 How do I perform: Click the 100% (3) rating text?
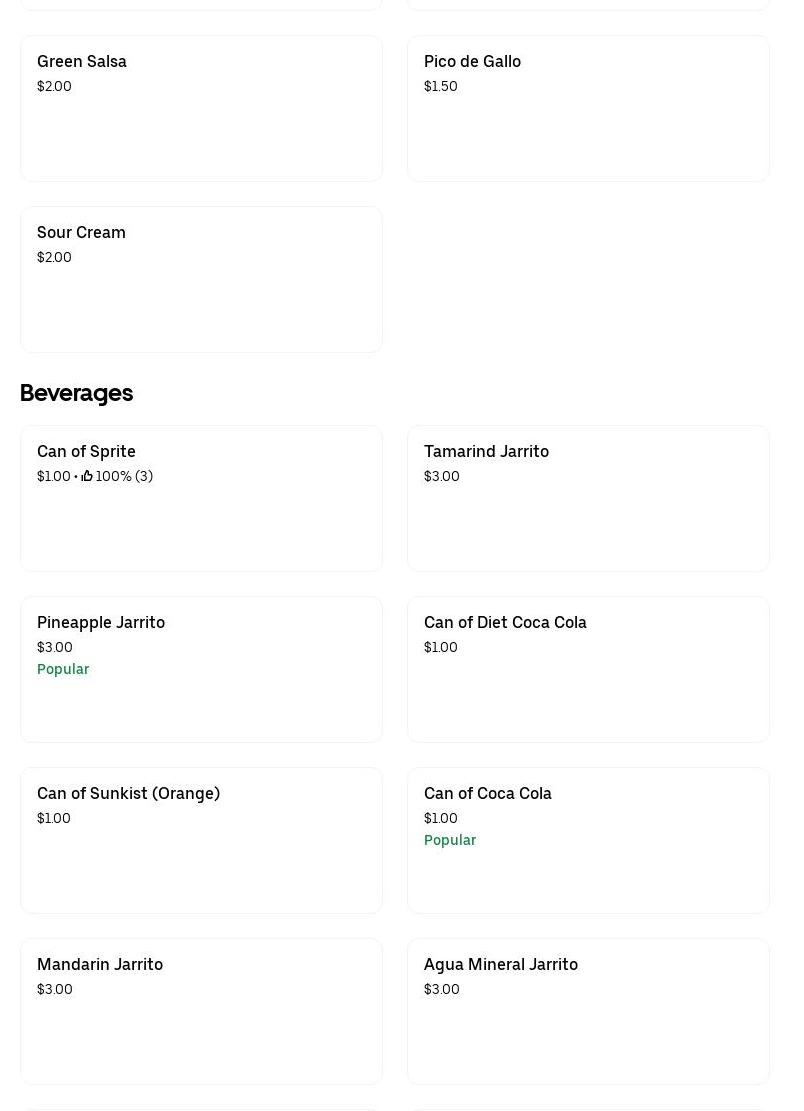124,476
